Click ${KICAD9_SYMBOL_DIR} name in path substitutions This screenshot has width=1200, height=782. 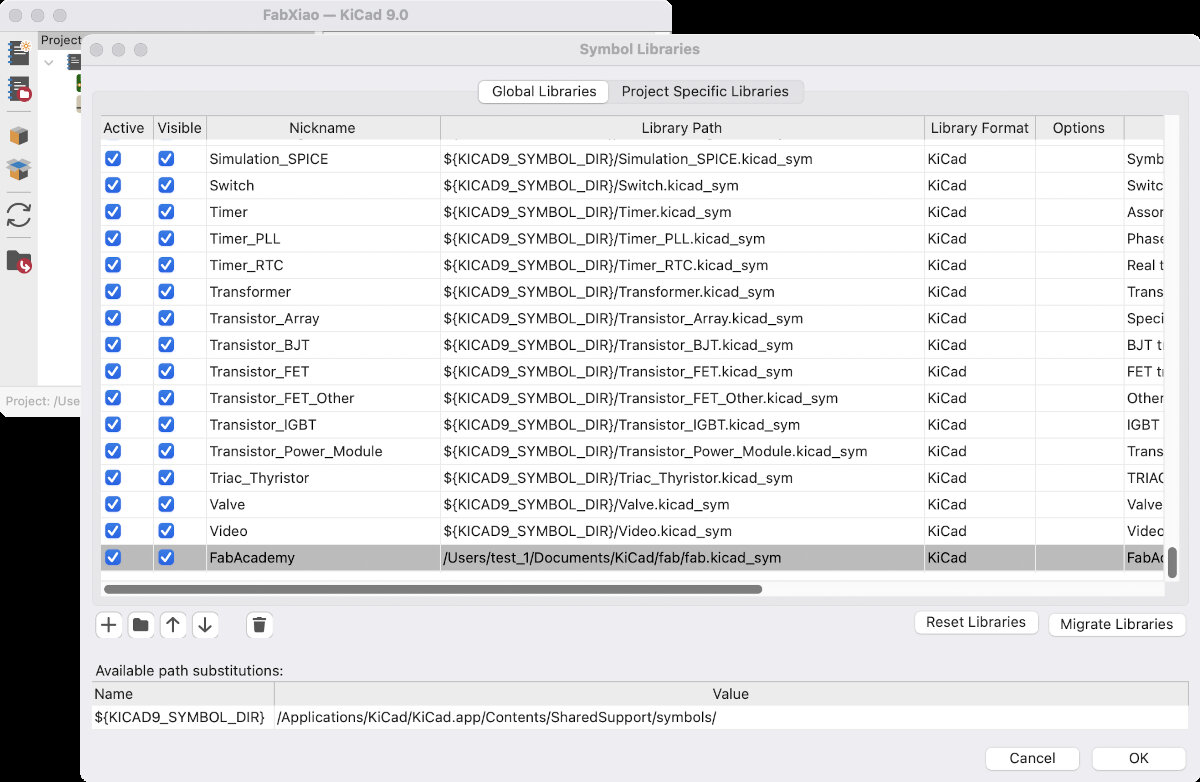[x=183, y=718]
